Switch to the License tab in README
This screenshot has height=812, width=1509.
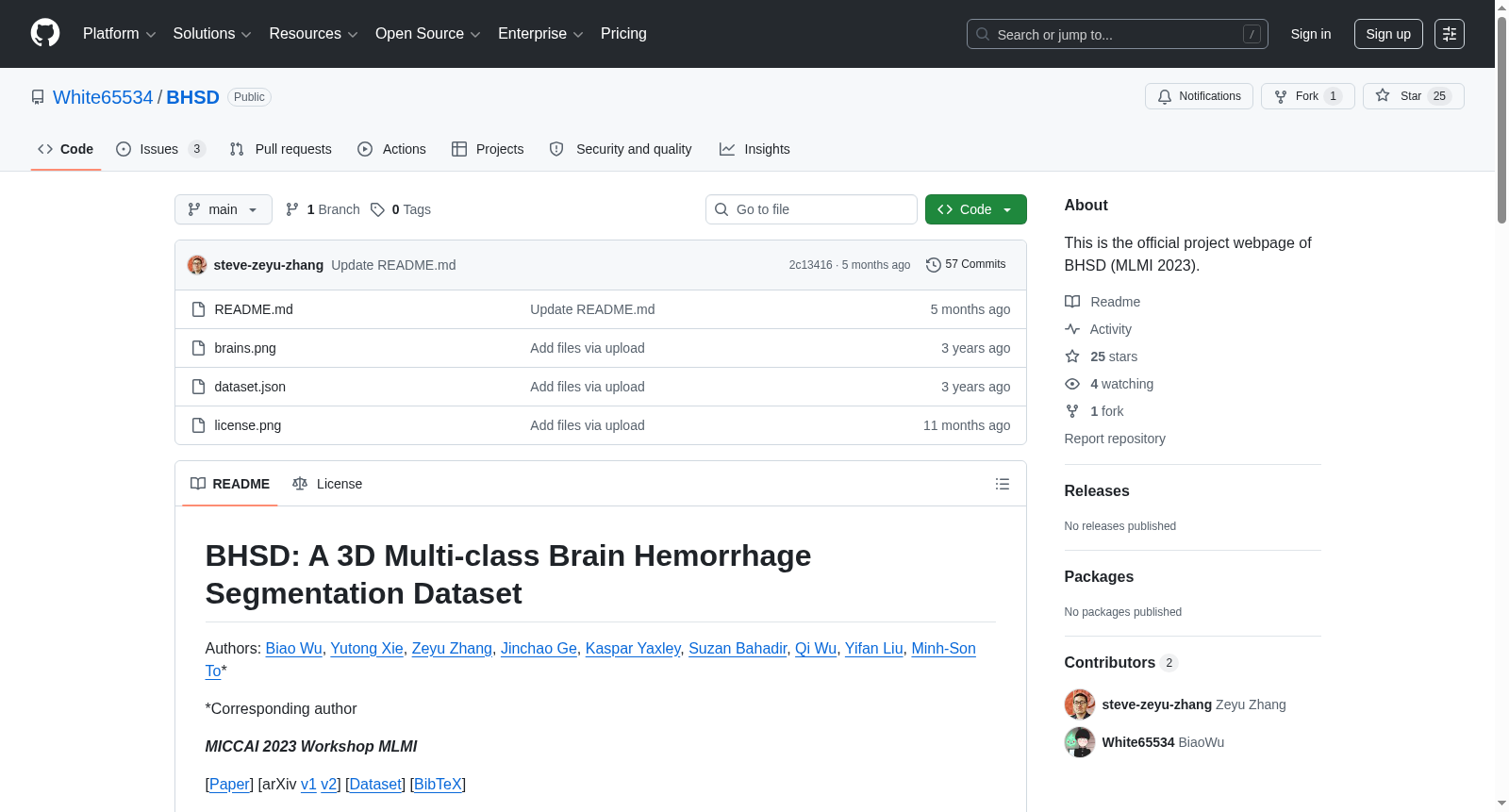pyautogui.click(x=327, y=484)
